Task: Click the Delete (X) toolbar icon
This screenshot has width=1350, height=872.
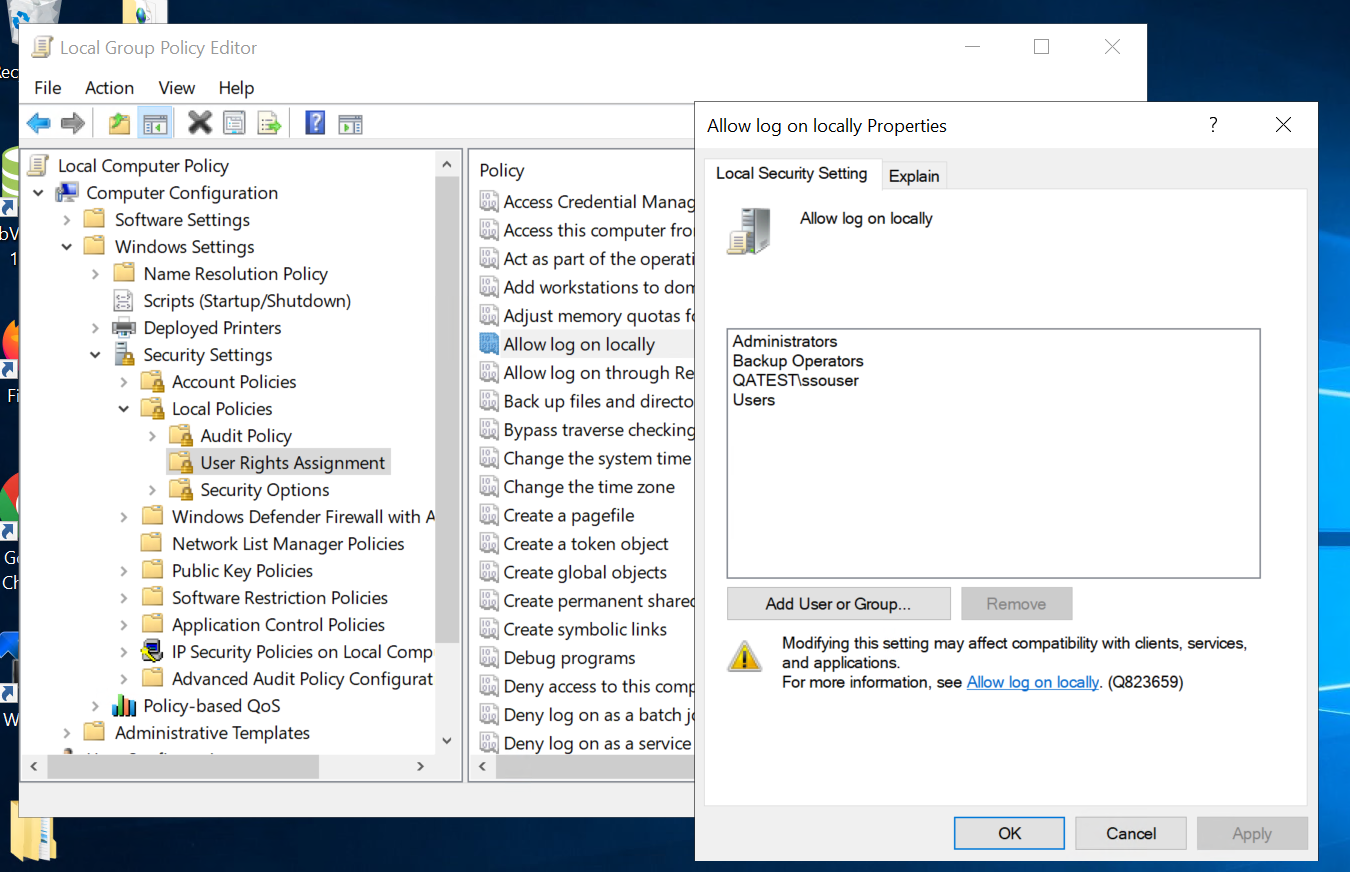Action: tap(199, 122)
